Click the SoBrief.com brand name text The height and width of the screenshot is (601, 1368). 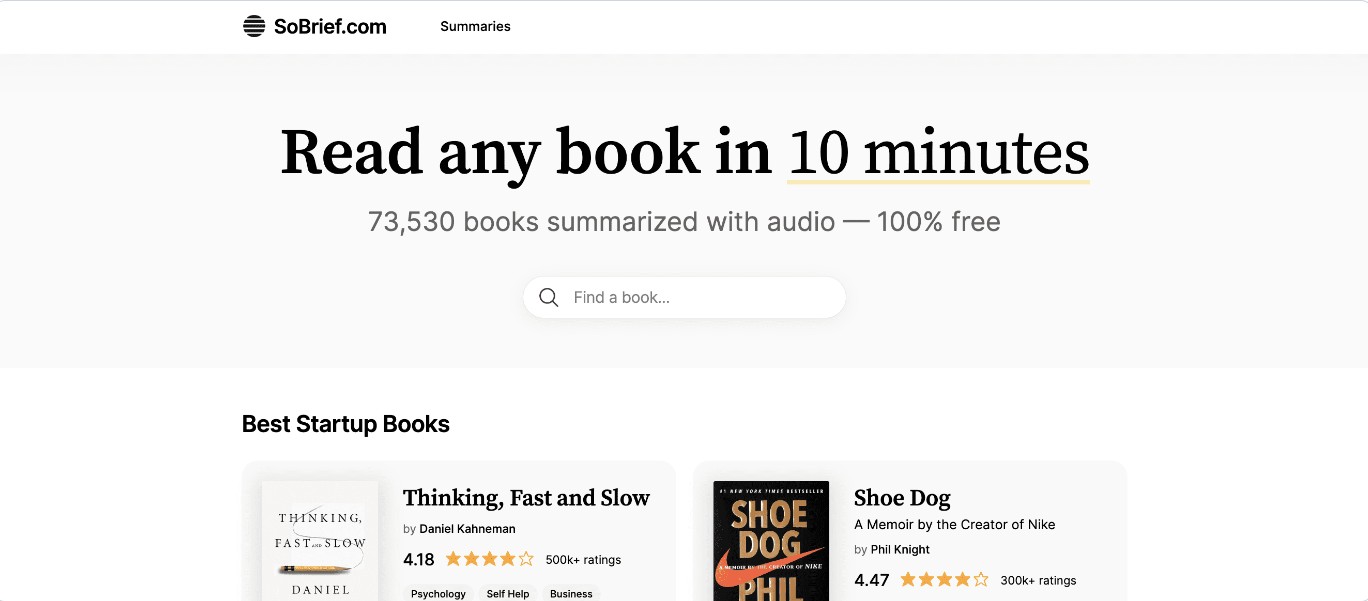click(330, 27)
